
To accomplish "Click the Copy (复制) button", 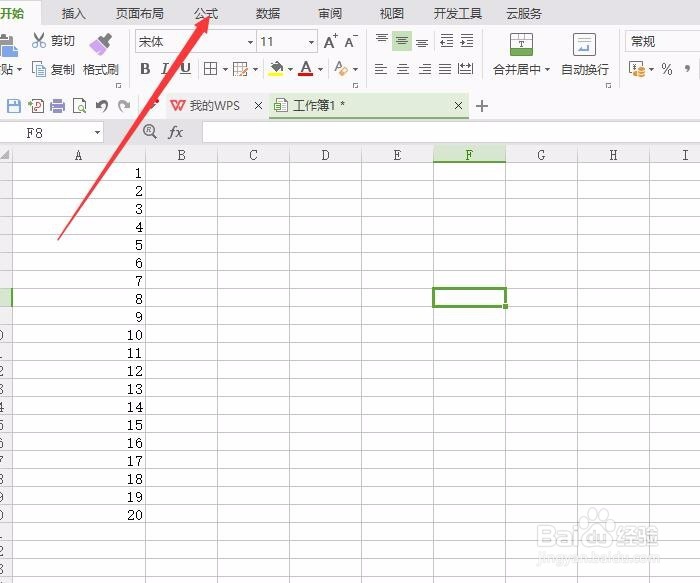I will 53,69.
